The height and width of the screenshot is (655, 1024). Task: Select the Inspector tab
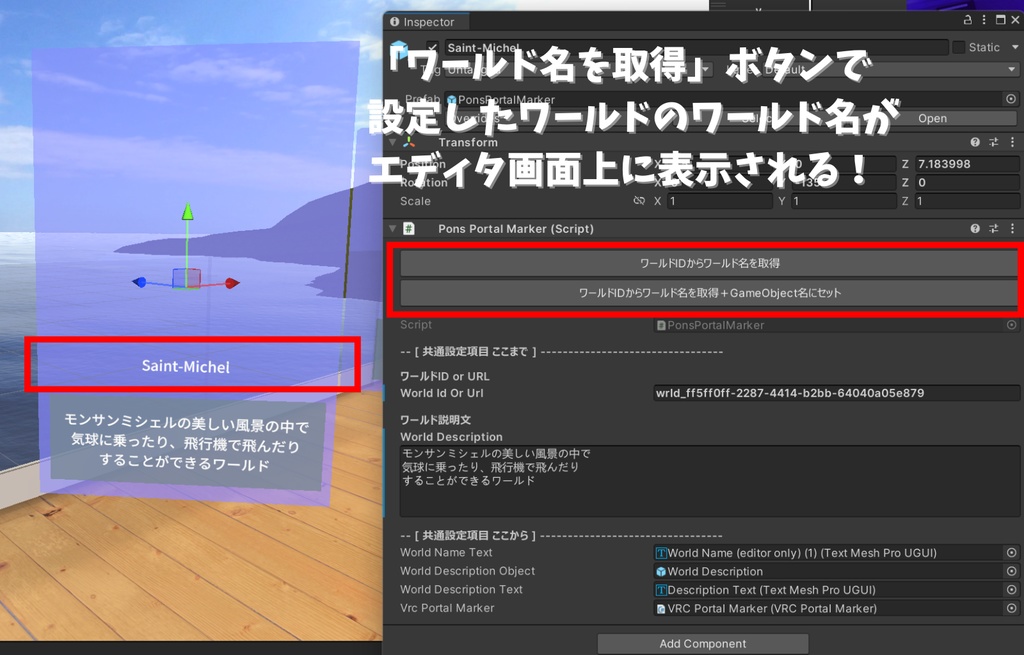[x=425, y=21]
